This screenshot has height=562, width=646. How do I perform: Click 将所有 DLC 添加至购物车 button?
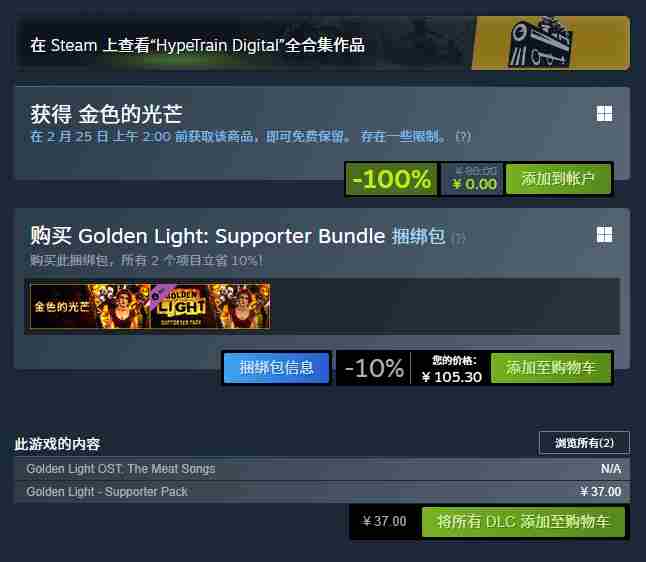point(523,522)
